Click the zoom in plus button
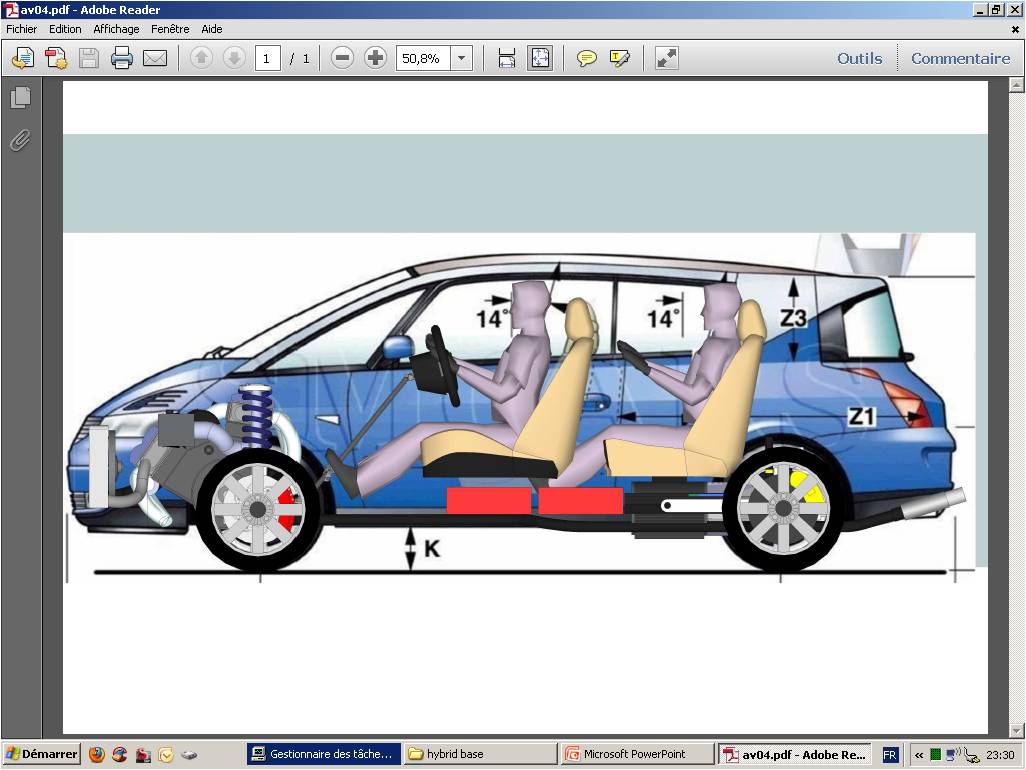 tap(375, 58)
